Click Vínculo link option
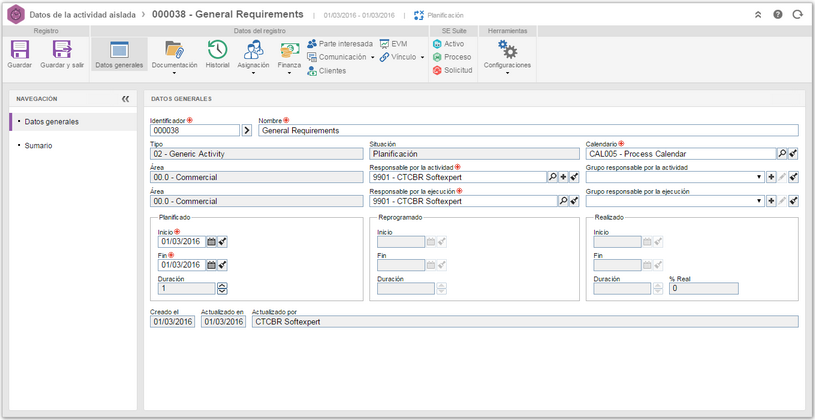 (398, 57)
